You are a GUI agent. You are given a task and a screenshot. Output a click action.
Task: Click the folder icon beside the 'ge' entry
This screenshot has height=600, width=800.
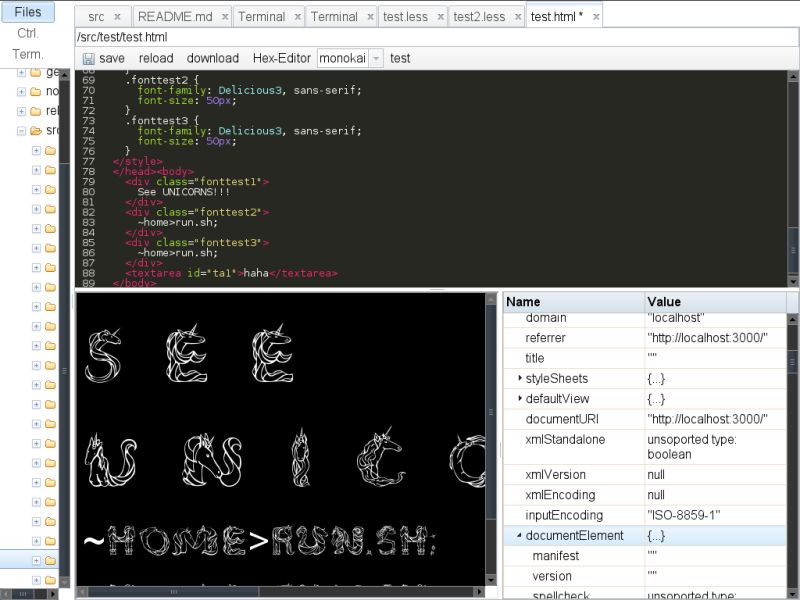(37, 72)
